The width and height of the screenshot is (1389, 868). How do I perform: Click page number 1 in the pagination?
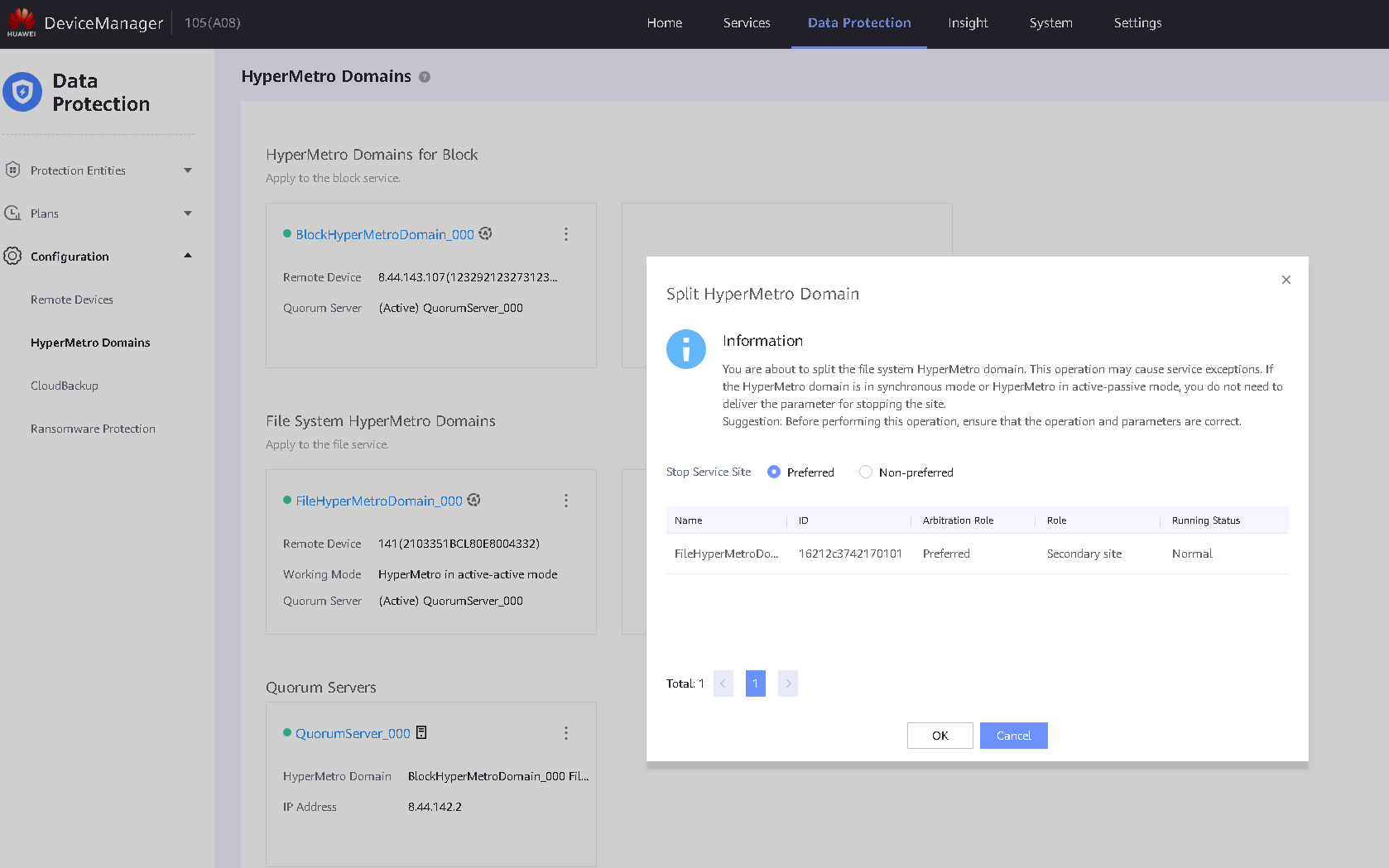(755, 683)
